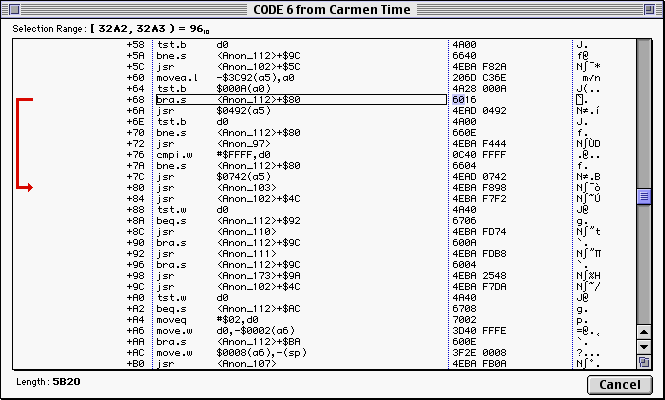Select the highlighted hex value 6016

pyautogui.click(x=462, y=100)
